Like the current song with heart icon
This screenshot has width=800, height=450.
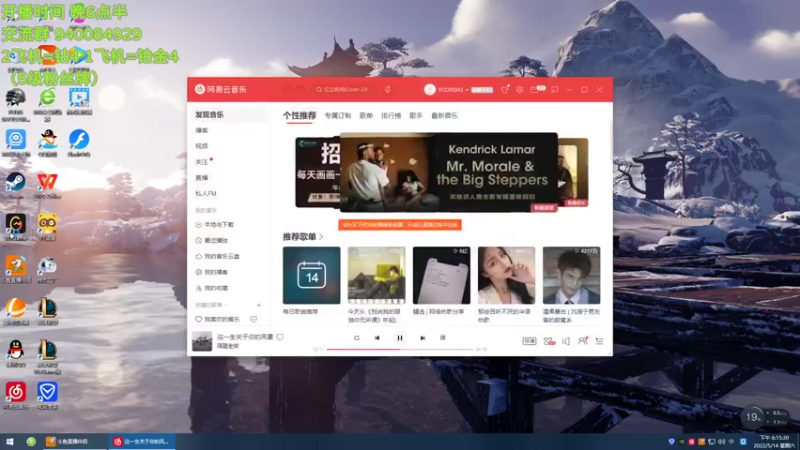[280, 337]
